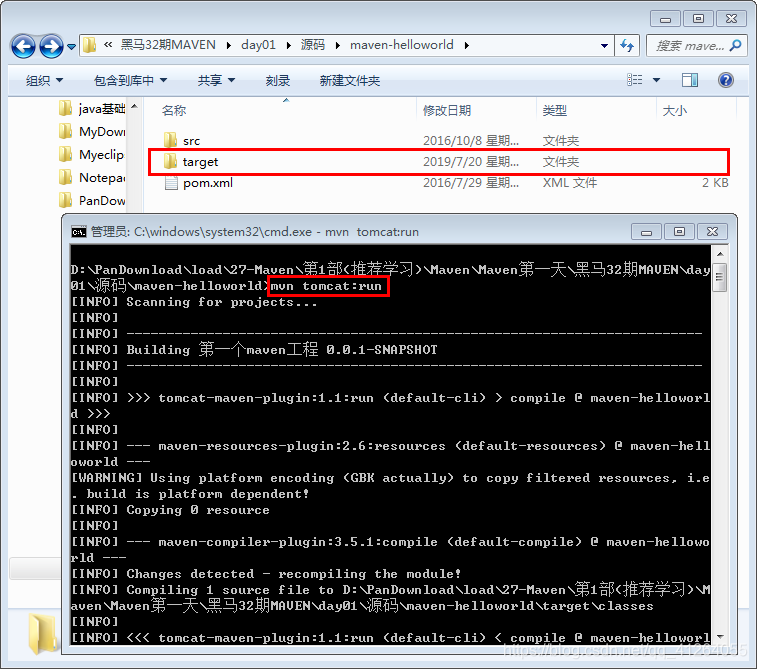Click target's date 2019/7/20

[x=471, y=162]
